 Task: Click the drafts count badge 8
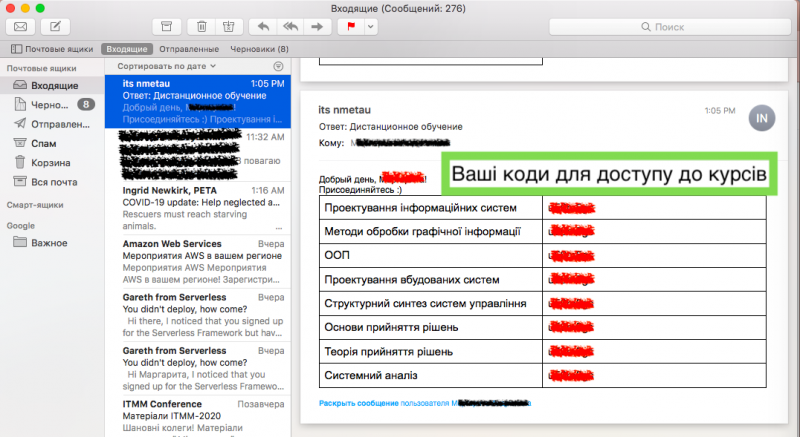click(x=86, y=105)
